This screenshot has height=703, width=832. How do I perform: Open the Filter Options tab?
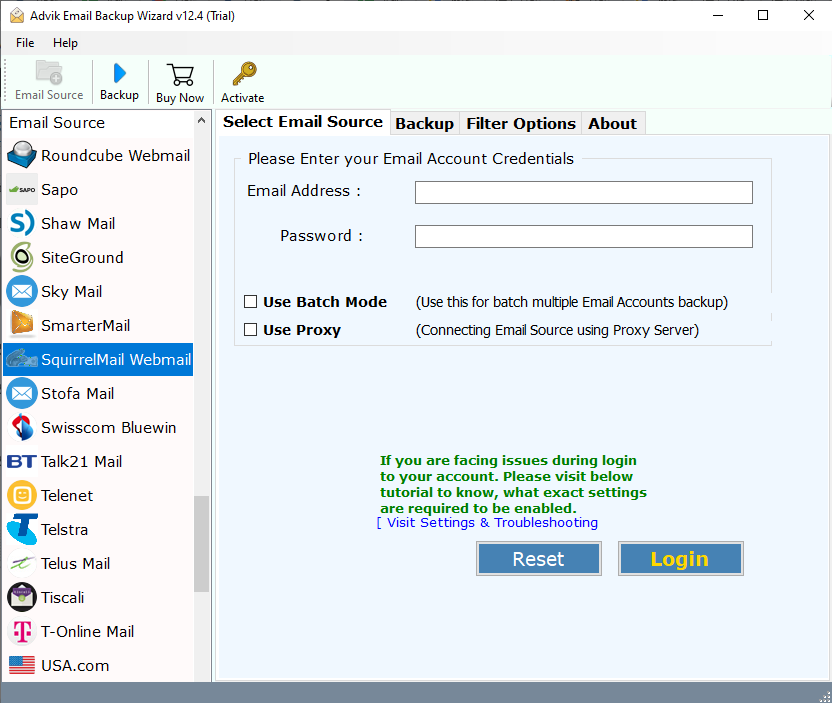(521, 124)
